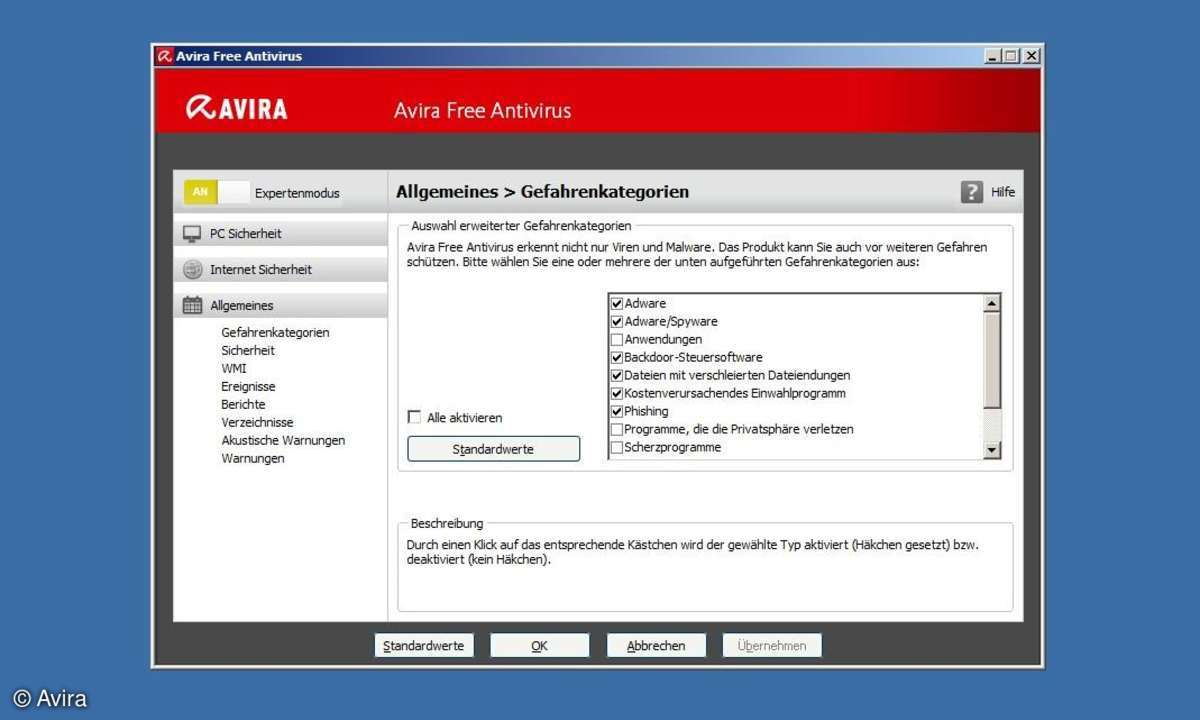Click the Allgemeines calendar icon
1200x720 pixels.
192,305
